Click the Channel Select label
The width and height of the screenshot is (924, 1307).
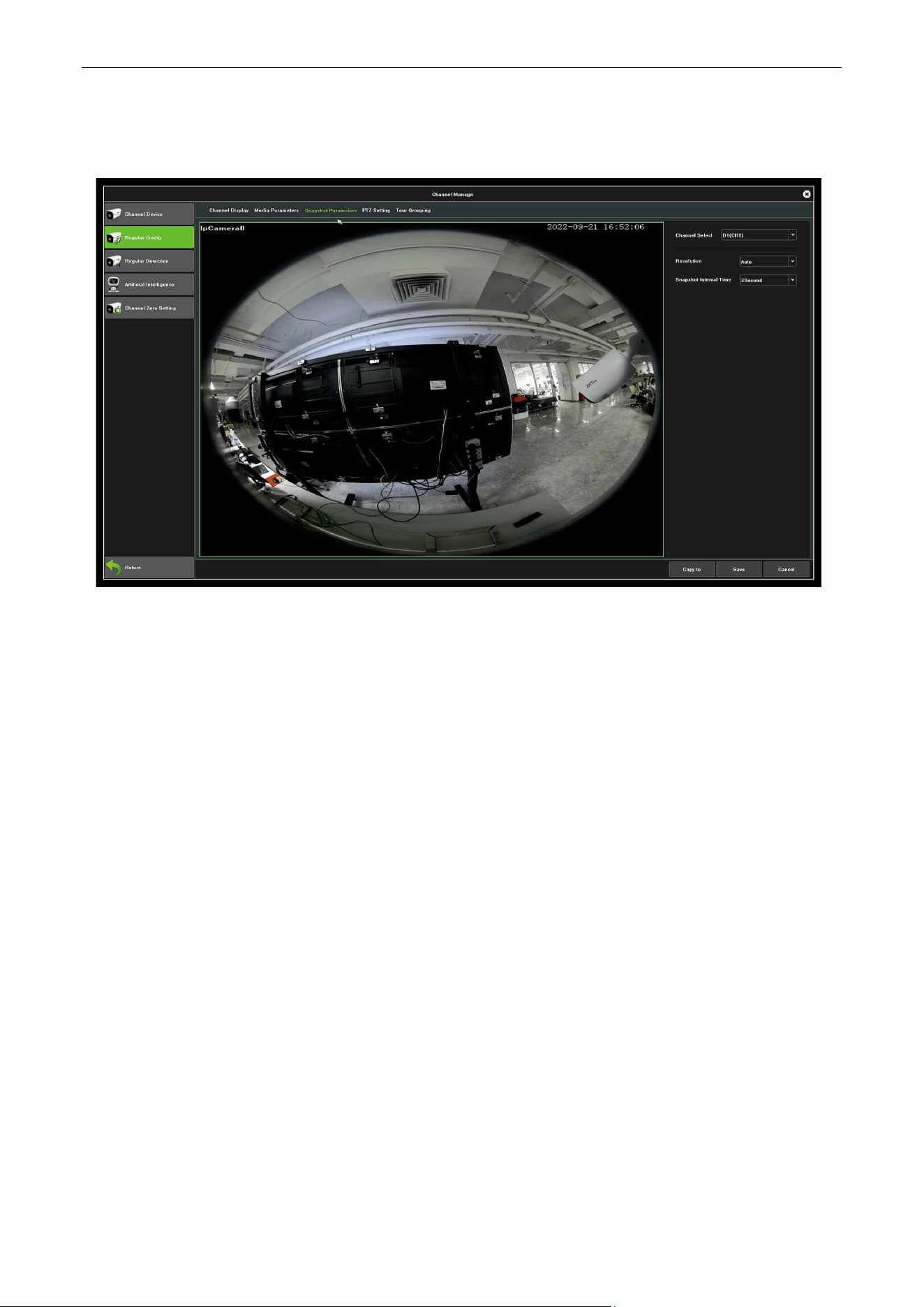(x=694, y=235)
